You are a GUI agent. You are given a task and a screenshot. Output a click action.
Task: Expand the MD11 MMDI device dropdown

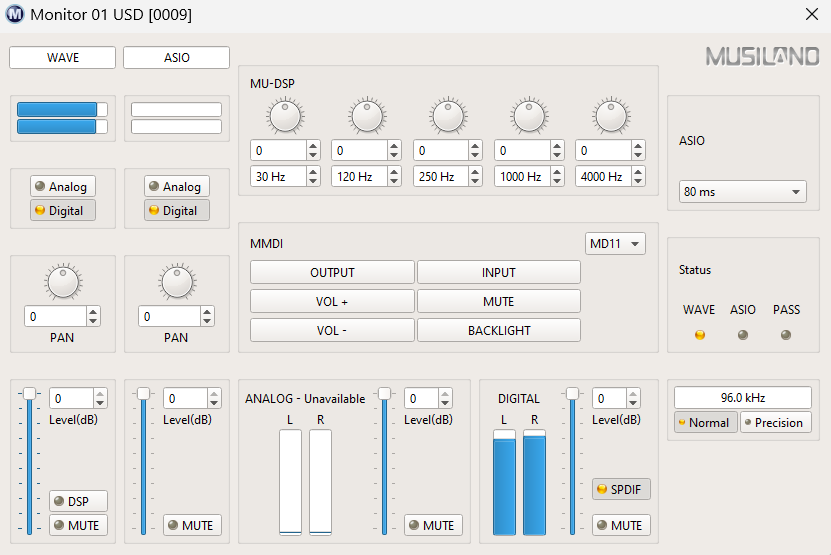coord(615,243)
